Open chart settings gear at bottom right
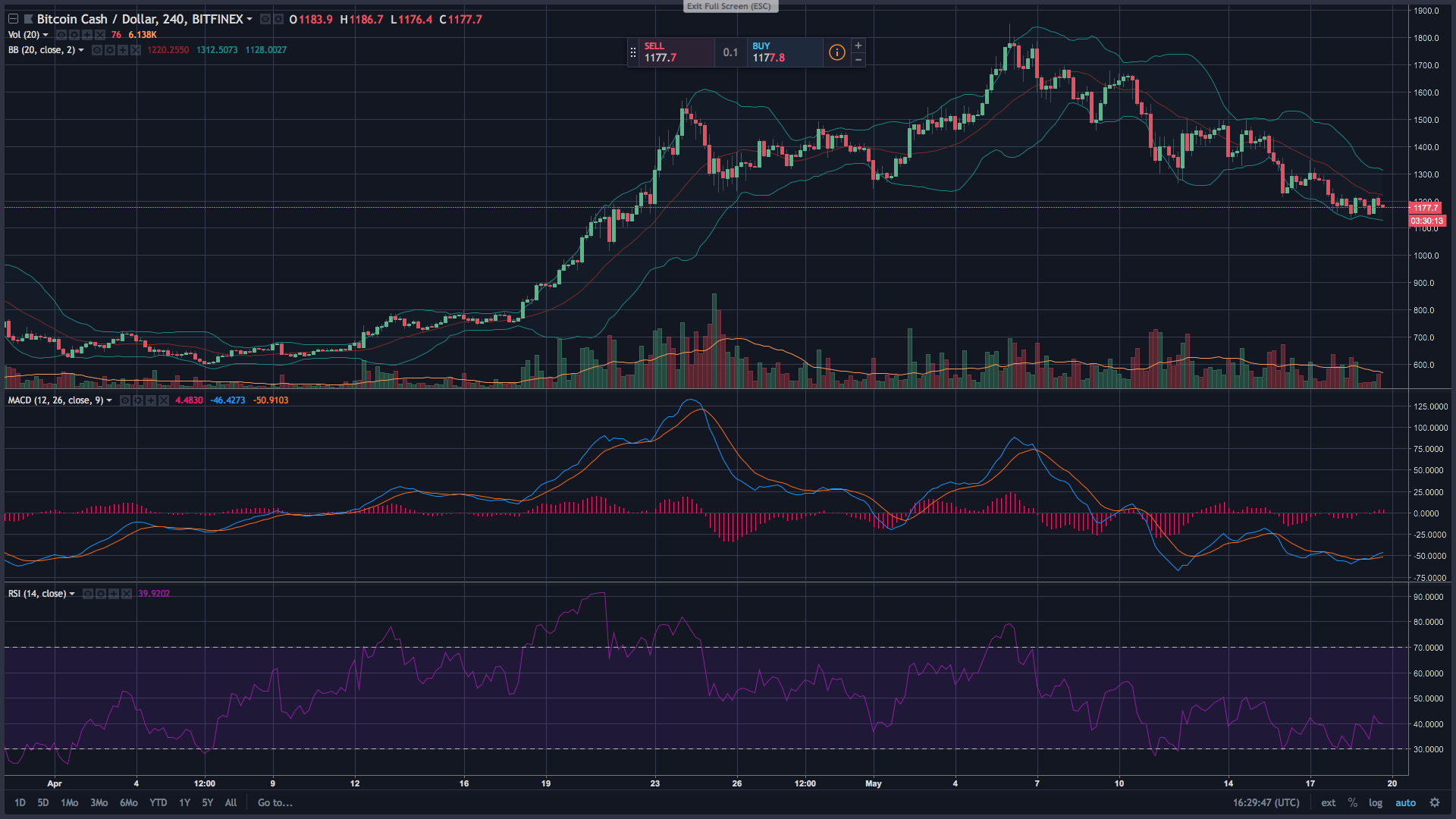 [1435, 802]
